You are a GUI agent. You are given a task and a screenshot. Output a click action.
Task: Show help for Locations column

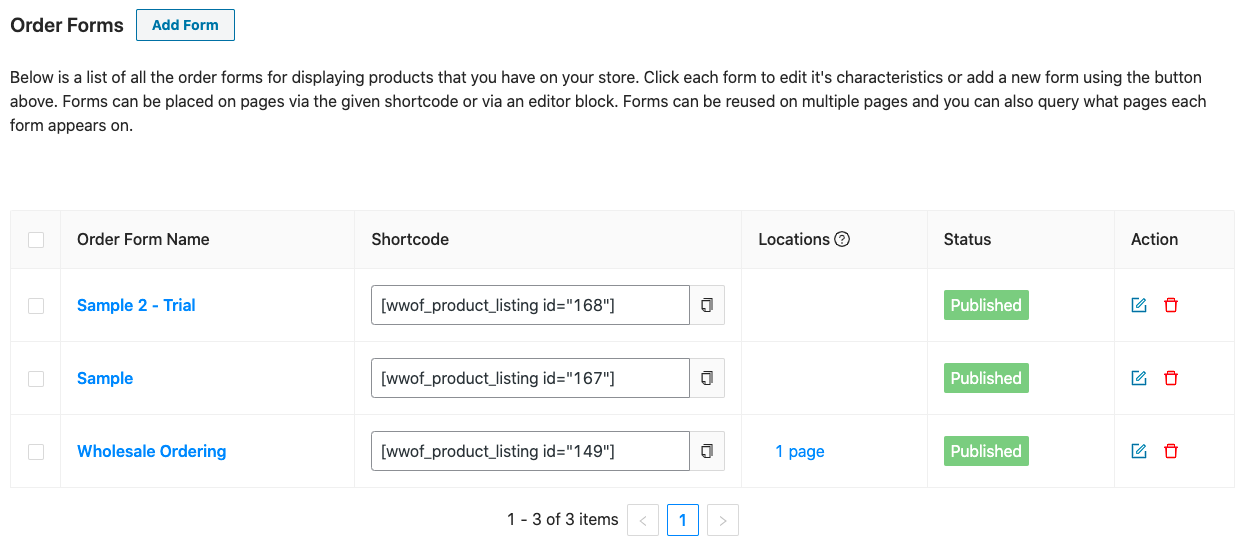tap(842, 239)
